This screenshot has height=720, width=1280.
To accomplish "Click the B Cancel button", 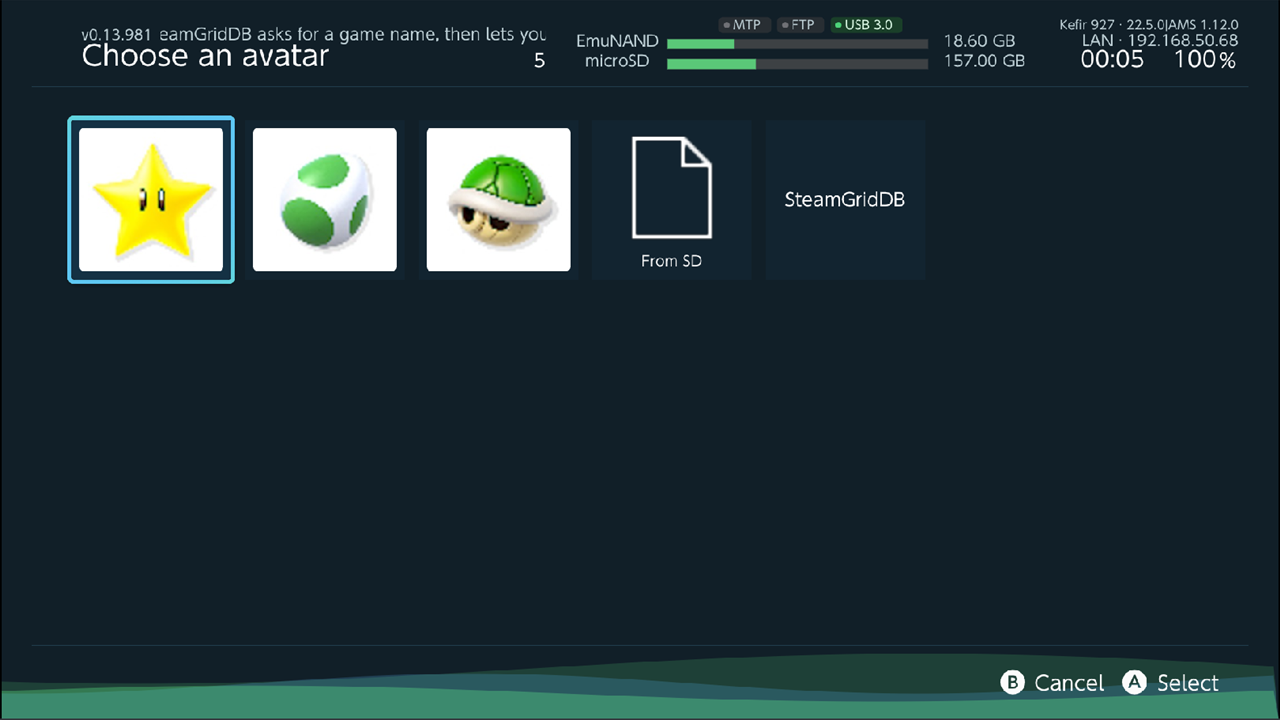I will pos(1053,683).
